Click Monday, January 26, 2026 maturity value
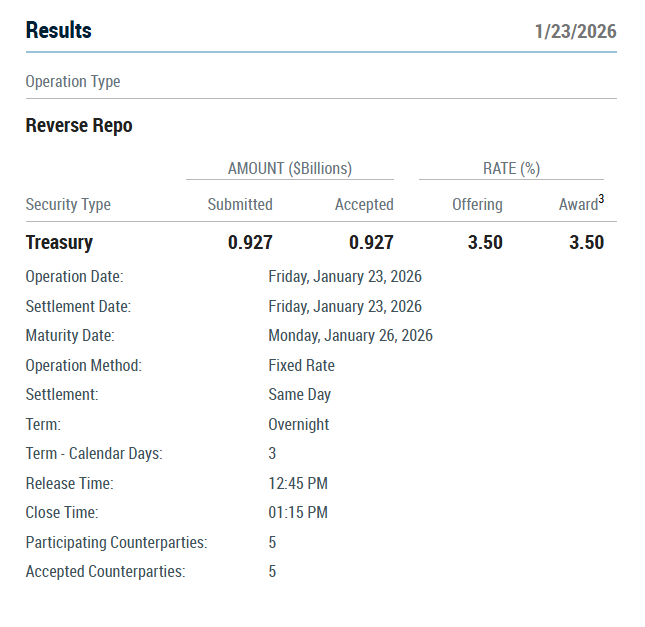This screenshot has height=627, width=645. pyautogui.click(x=350, y=335)
